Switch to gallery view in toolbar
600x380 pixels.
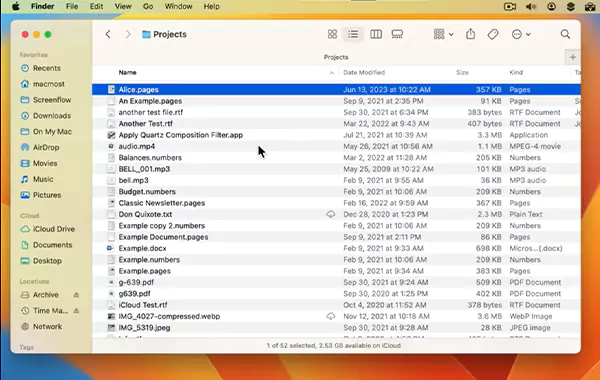[397, 34]
